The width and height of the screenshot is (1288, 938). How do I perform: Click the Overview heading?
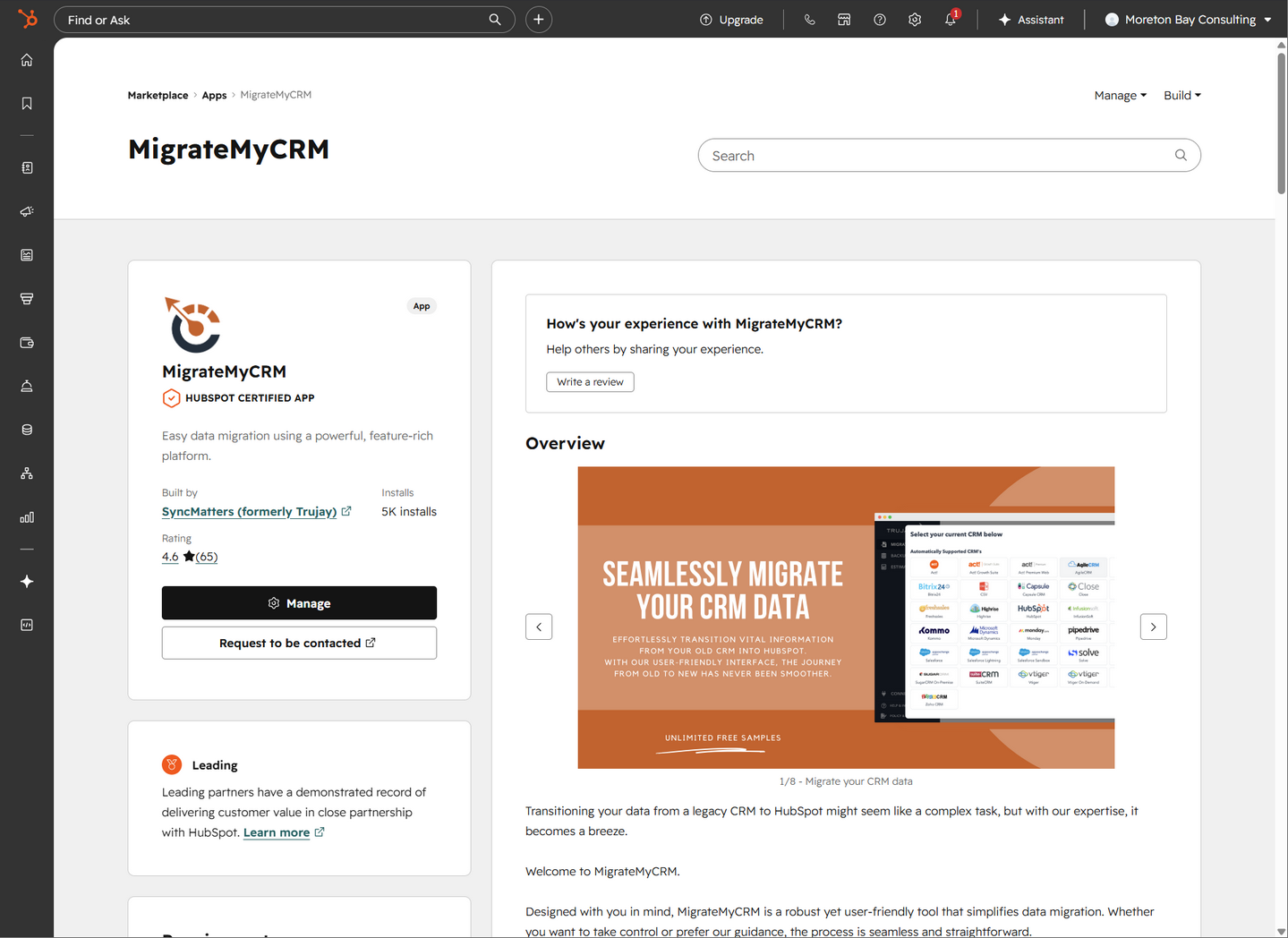tap(565, 443)
